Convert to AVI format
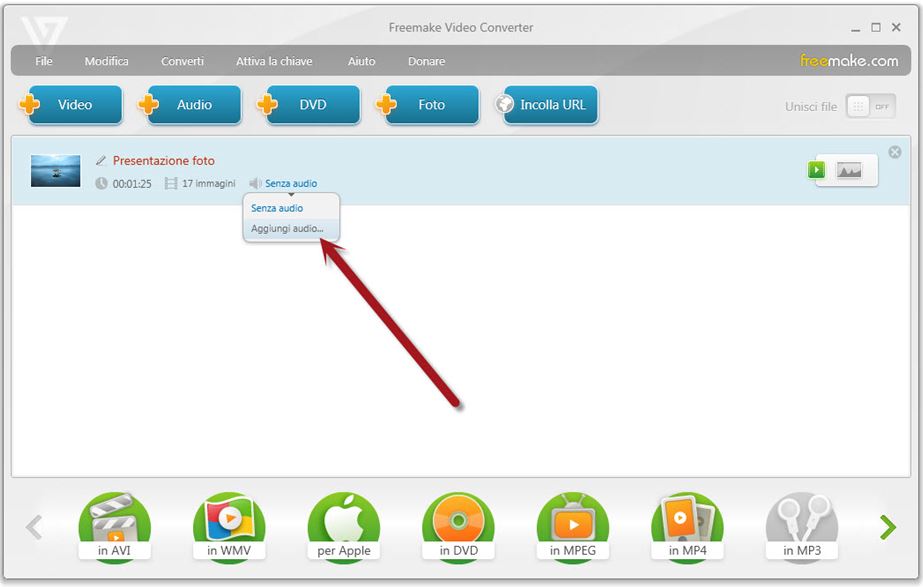 (x=114, y=526)
